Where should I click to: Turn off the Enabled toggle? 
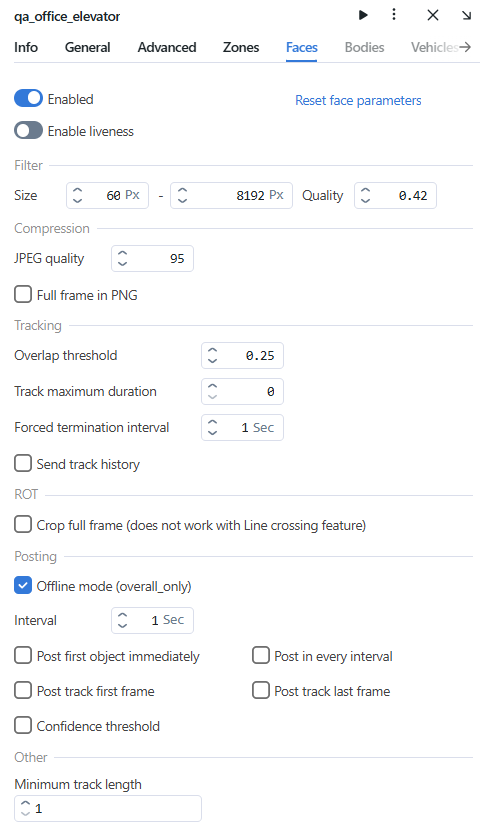tap(28, 98)
